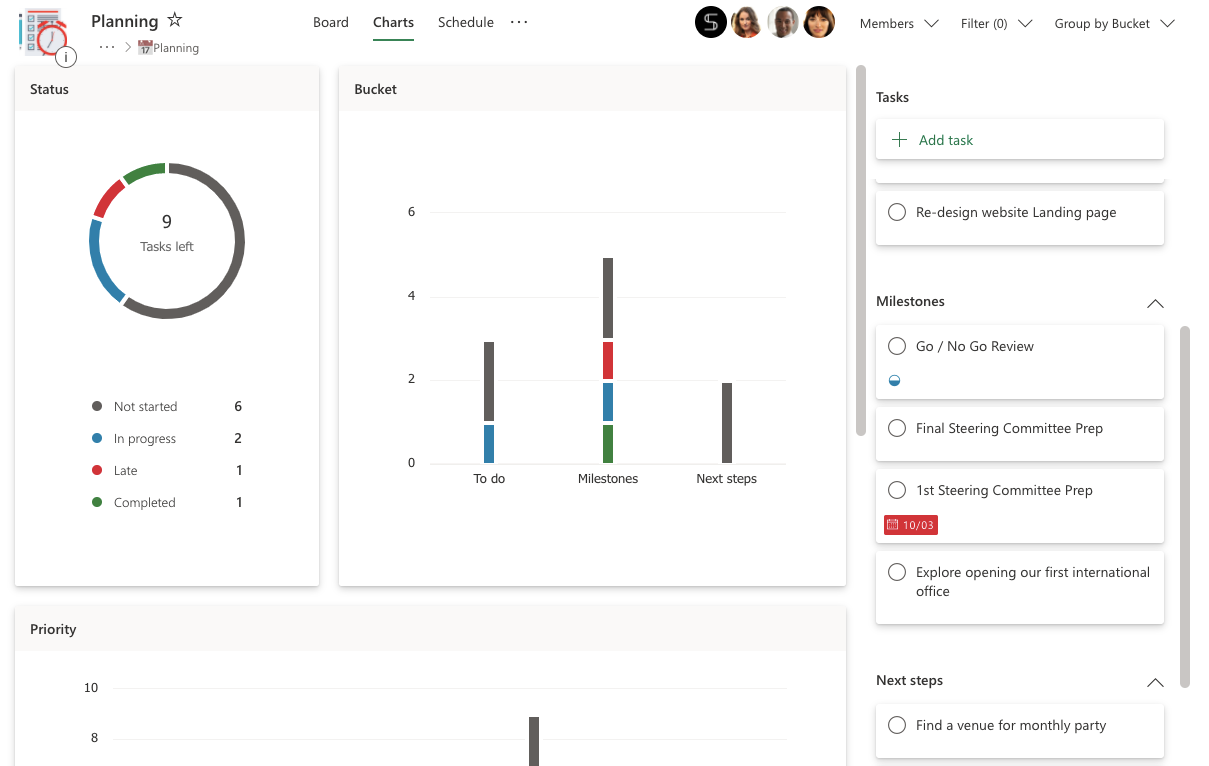Click the green Completed segment in Milestones bar
The height and width of the screenshot is (766, 1209).
608,444
